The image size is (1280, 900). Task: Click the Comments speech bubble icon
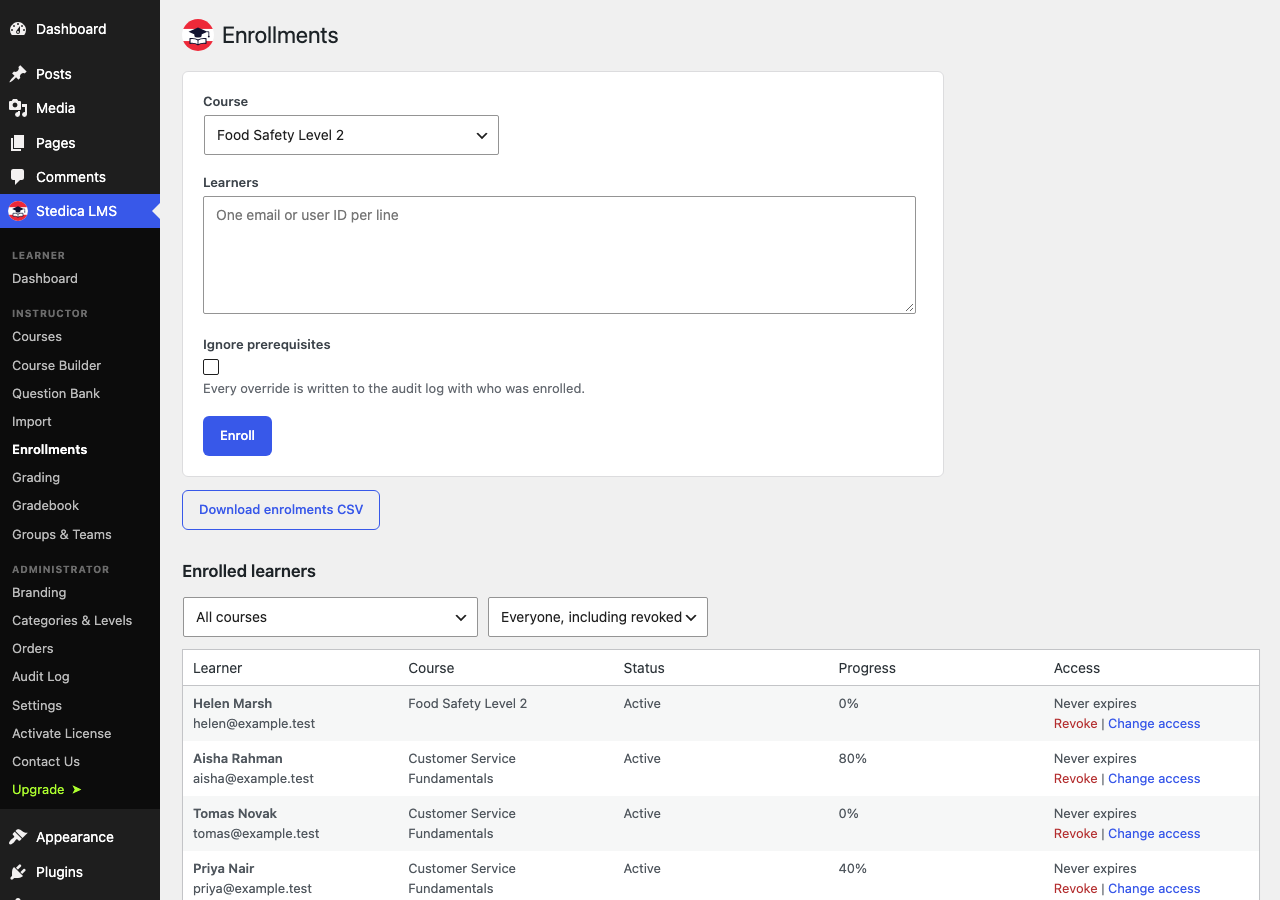[x=18, y=177]
